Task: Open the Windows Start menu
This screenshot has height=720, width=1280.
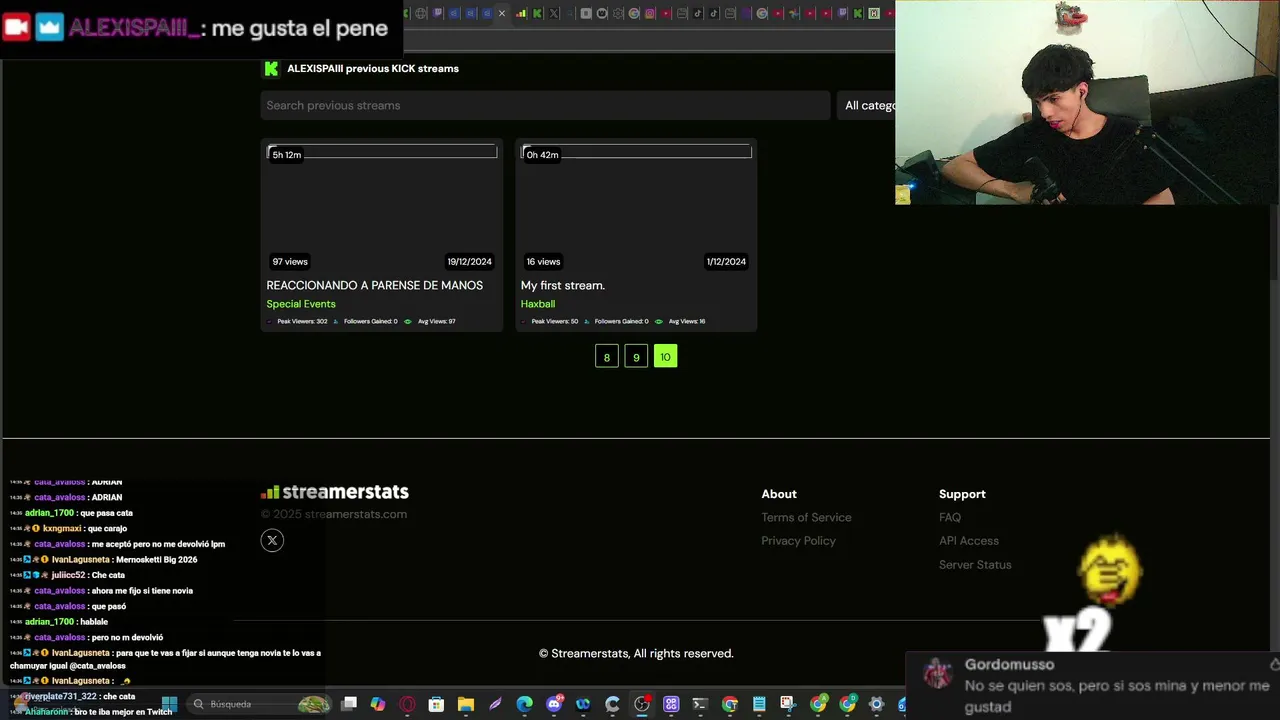Action: [169, 704]
